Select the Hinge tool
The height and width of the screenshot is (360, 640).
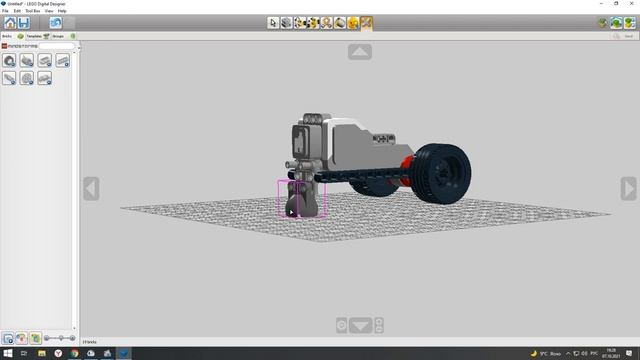pyautogui.click(x=300, y=23)
